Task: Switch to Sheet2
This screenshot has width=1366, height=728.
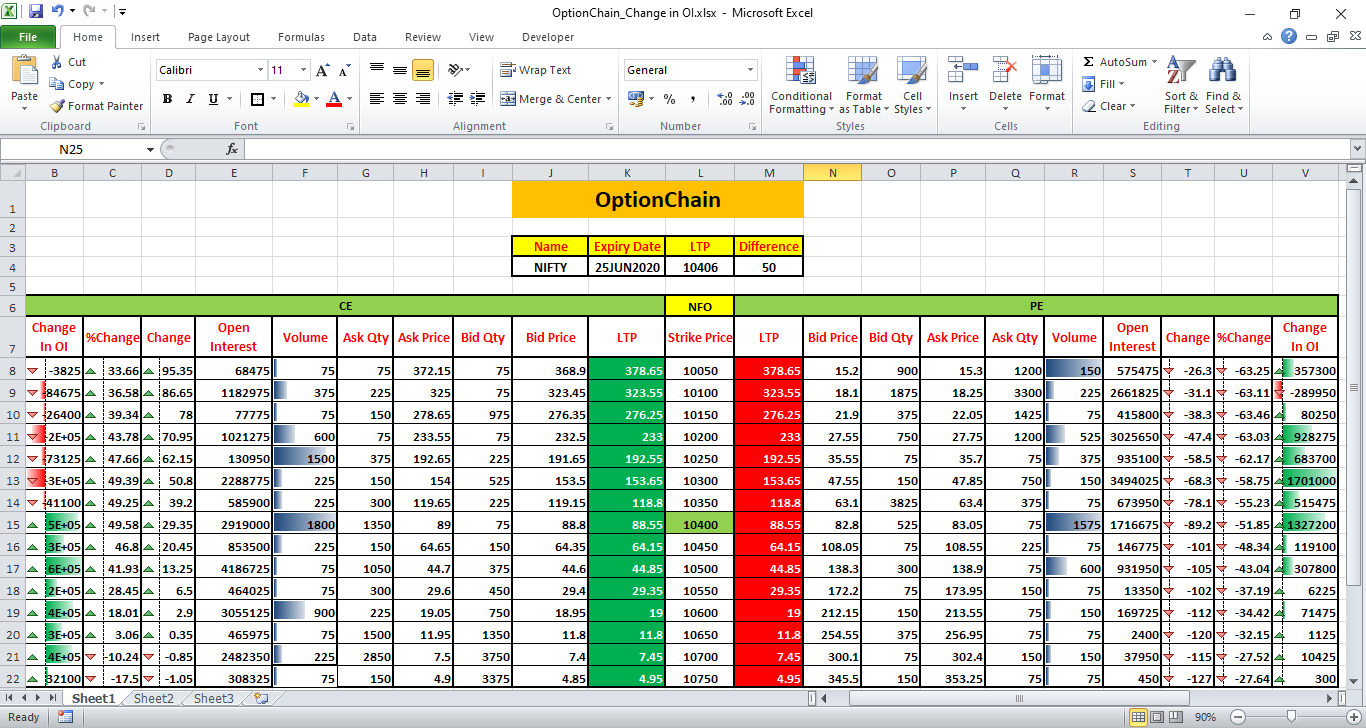Action: coord(152,698)
